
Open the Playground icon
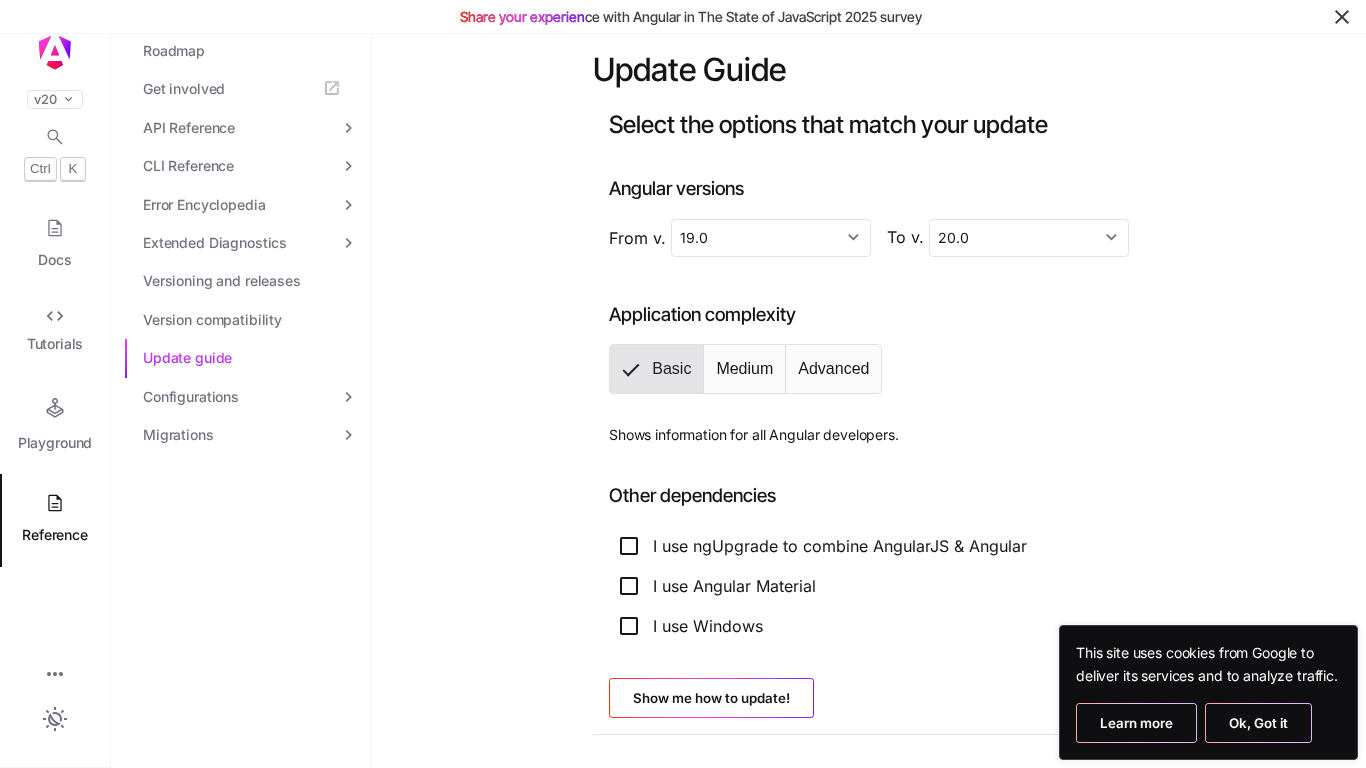[x=55, y=408]
